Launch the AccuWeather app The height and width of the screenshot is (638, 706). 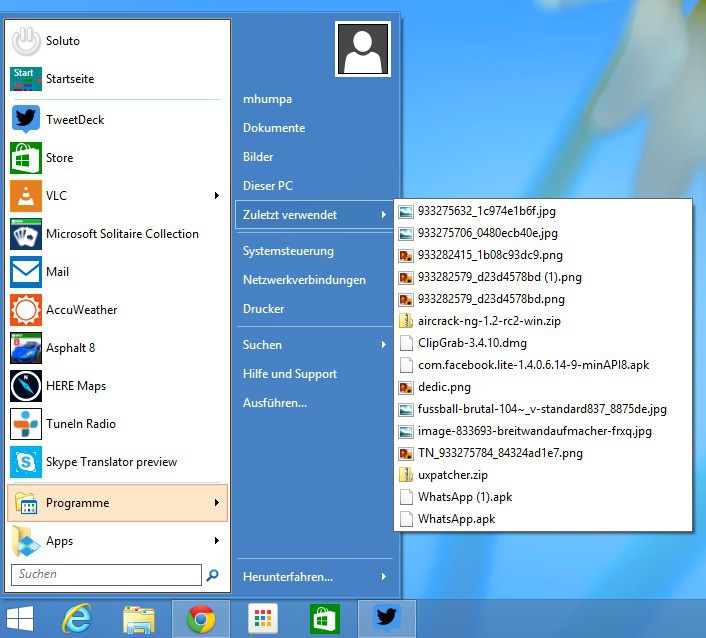(x=81, y=310)
